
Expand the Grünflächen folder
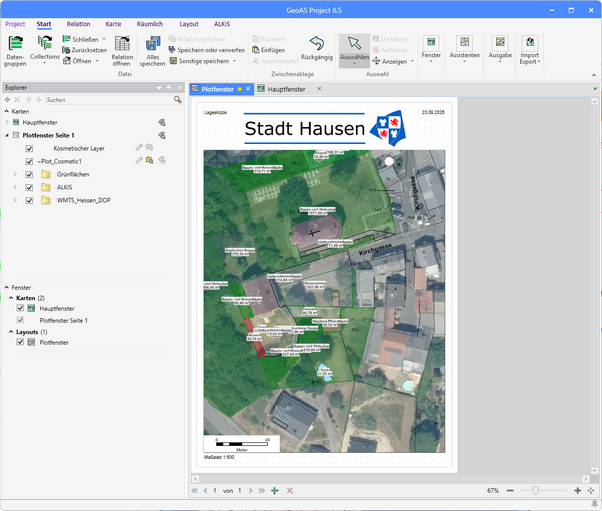15,174
